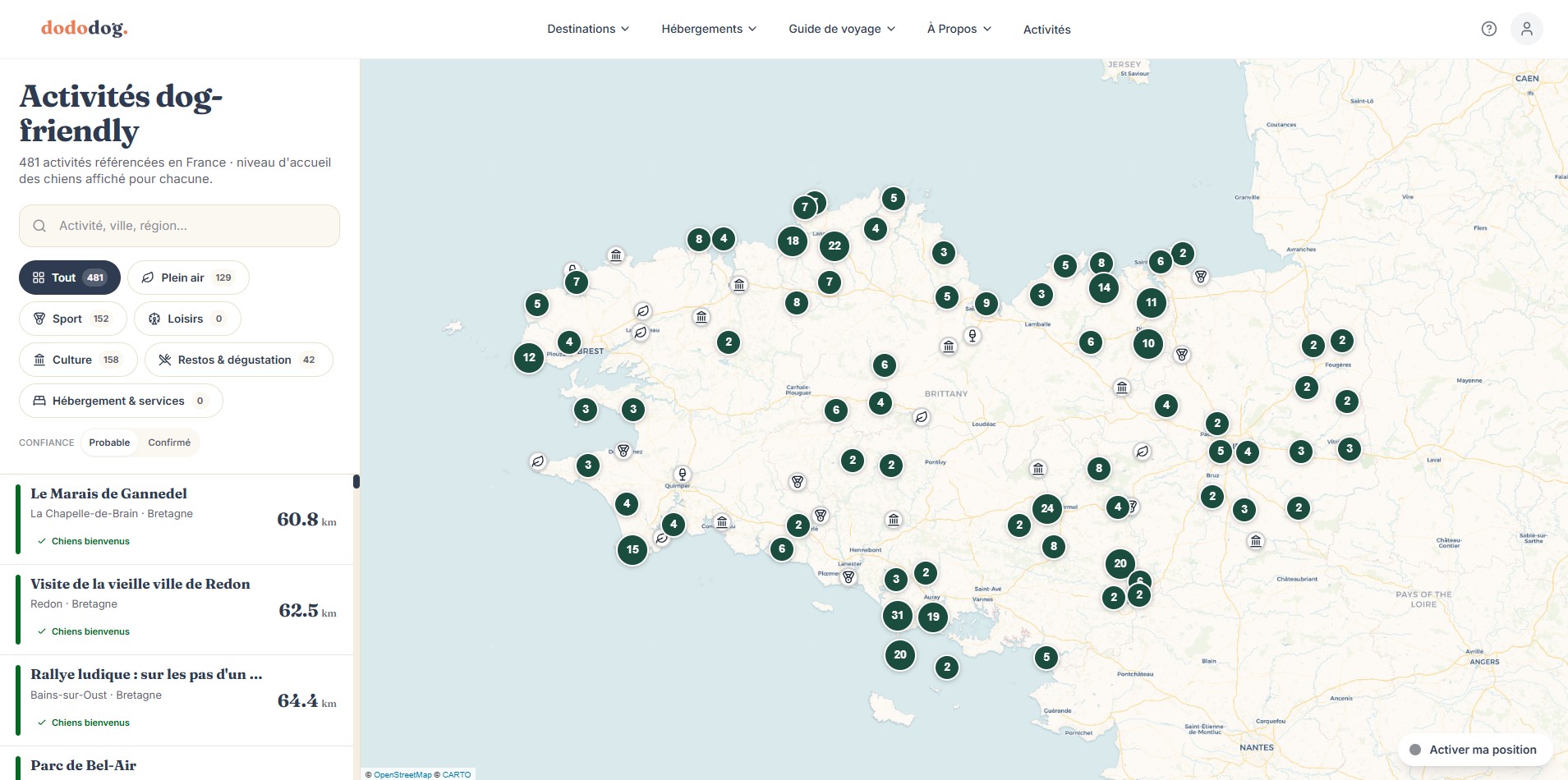Toggle the Probable confidence filter
Image resolution: width=1568 pixels, height=780 pixels.
point(109,443)
